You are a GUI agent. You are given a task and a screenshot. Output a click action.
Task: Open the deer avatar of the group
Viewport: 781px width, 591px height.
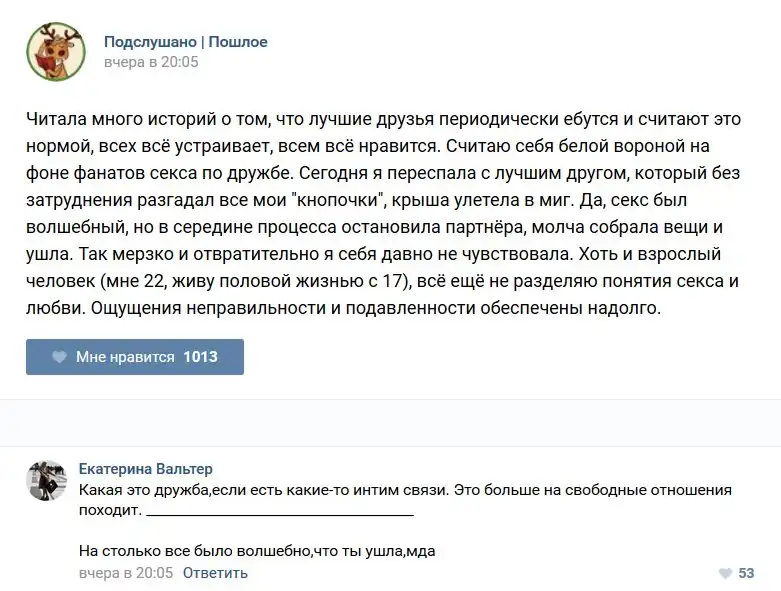[x=55, y=52]
